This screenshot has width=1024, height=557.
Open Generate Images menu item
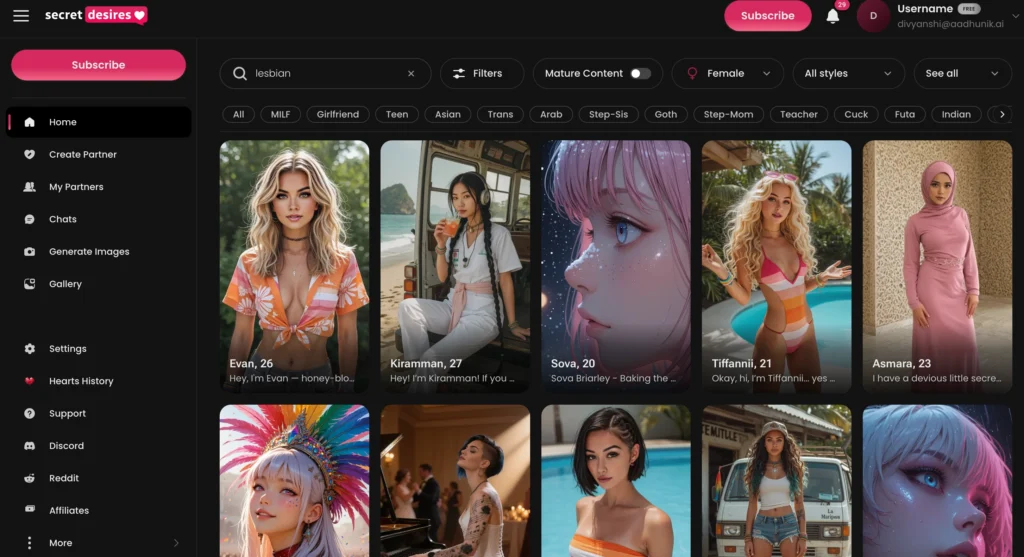pos(99,251)
